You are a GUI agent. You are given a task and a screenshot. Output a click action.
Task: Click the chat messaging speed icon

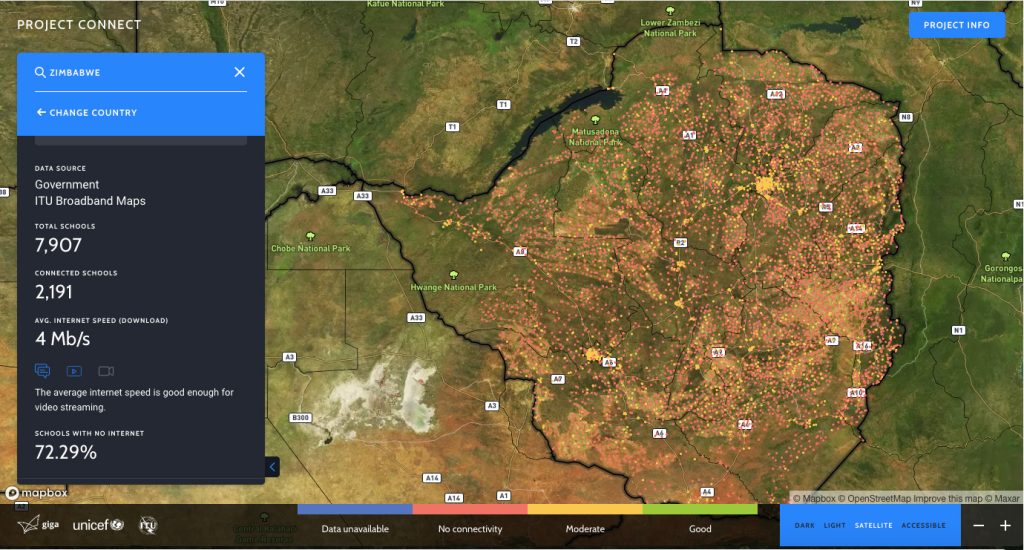pyautogui.click(x=42, y=371)
